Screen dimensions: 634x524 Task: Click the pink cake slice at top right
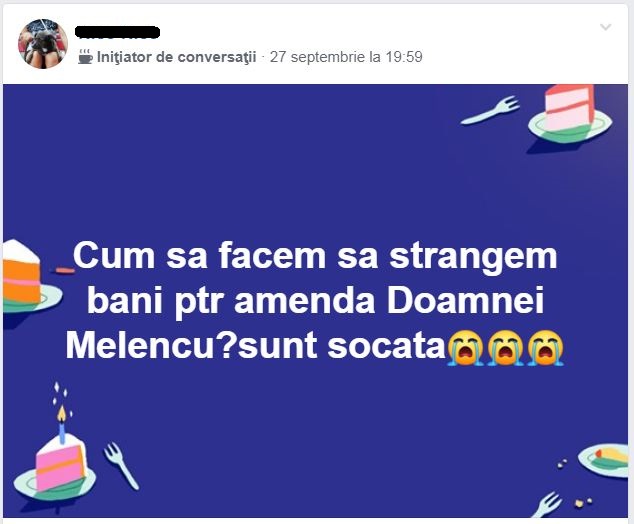(x=569, y=107)
